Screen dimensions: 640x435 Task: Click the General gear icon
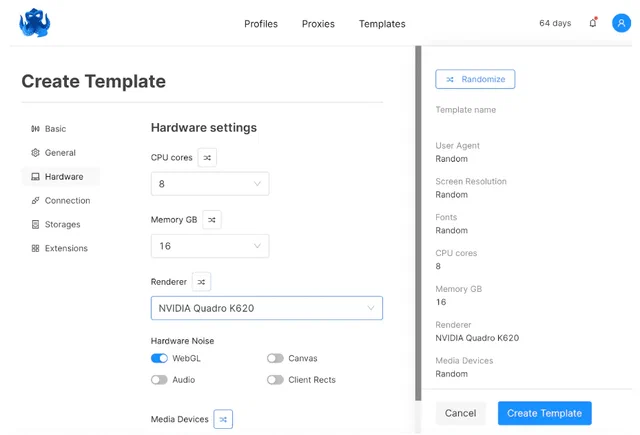[x=36, y=153]
